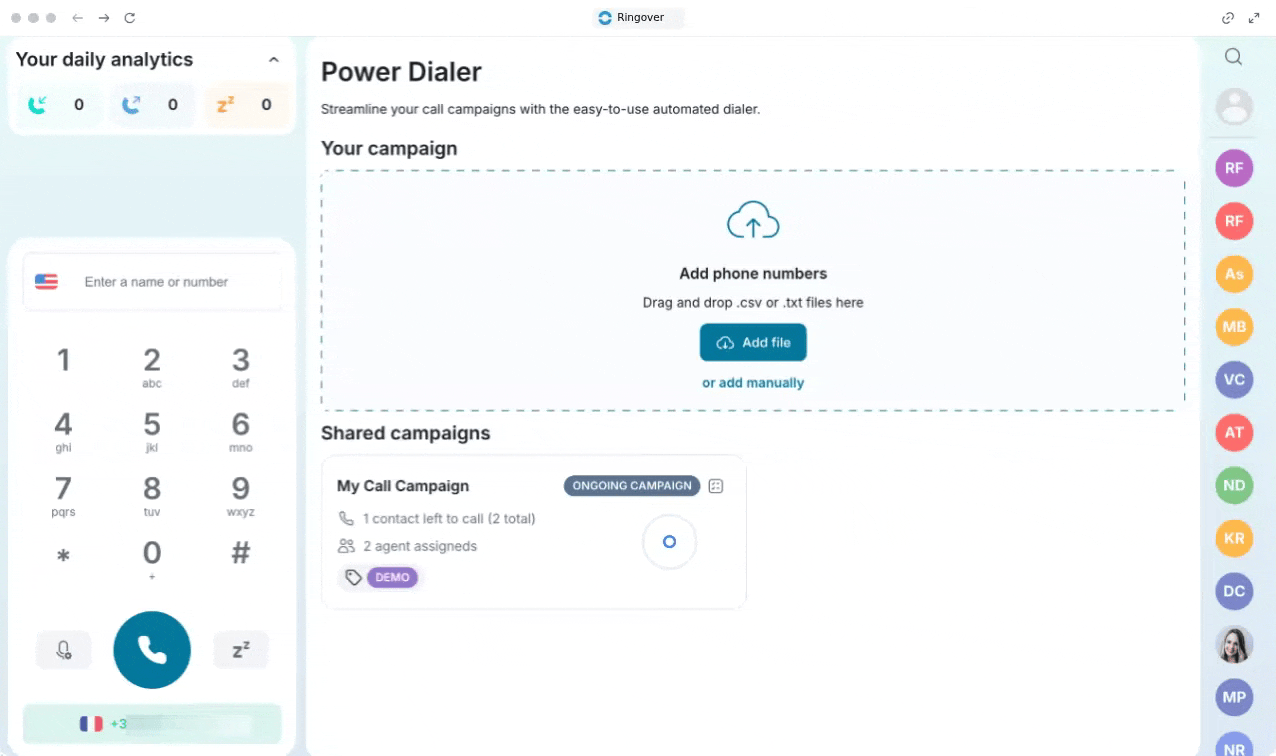Screen dimensions: 1276x756
Task: Click dialpad key 5
Action: point(152,430)
